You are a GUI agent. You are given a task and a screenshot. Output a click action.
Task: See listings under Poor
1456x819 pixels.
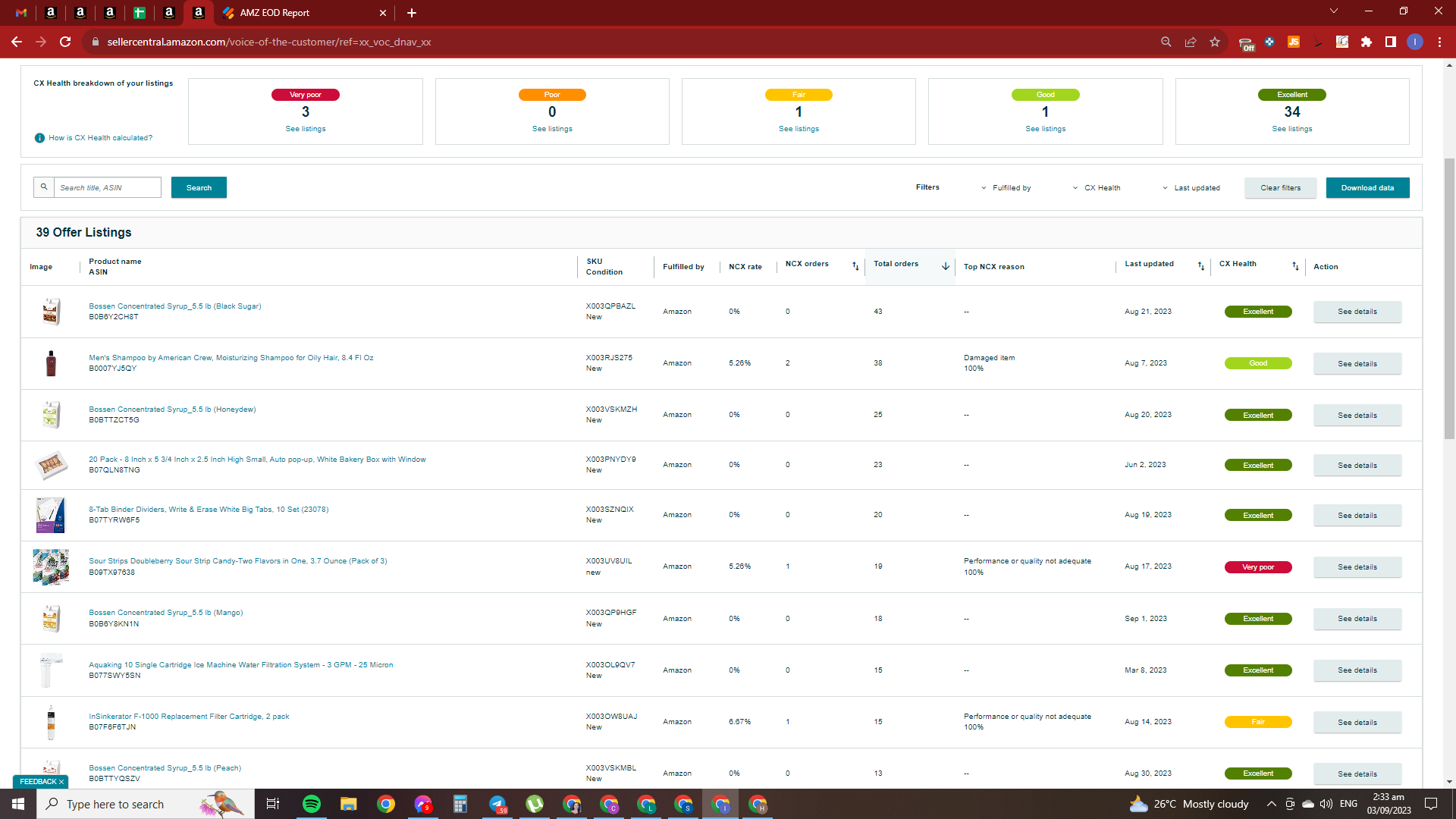tap(552, 129)
